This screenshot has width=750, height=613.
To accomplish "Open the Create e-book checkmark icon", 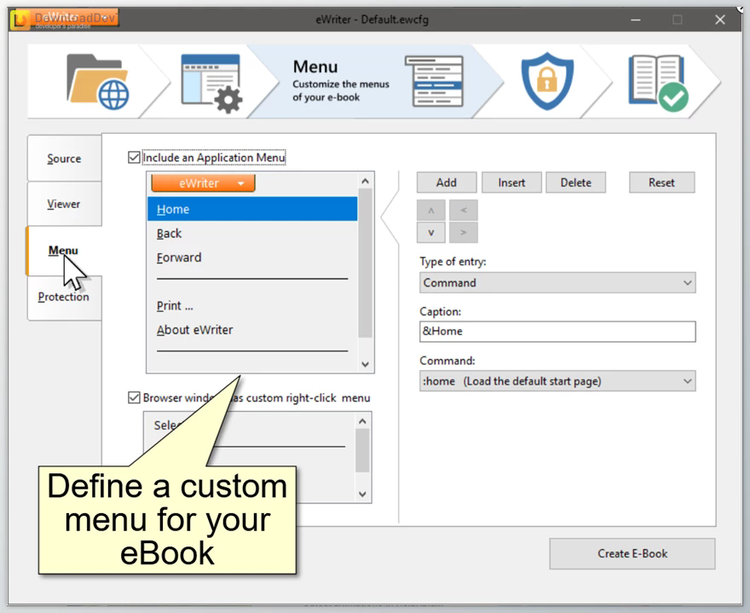I will 659,83.
